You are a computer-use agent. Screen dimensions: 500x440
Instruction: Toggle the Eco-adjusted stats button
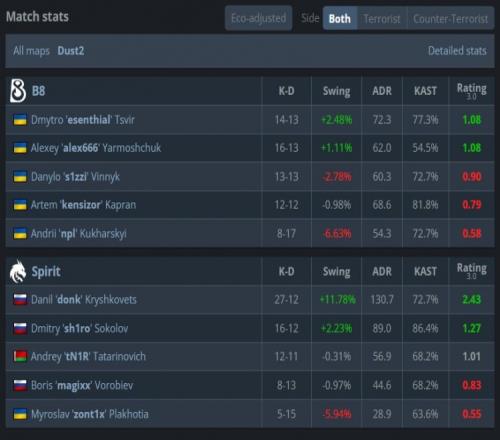259,18
